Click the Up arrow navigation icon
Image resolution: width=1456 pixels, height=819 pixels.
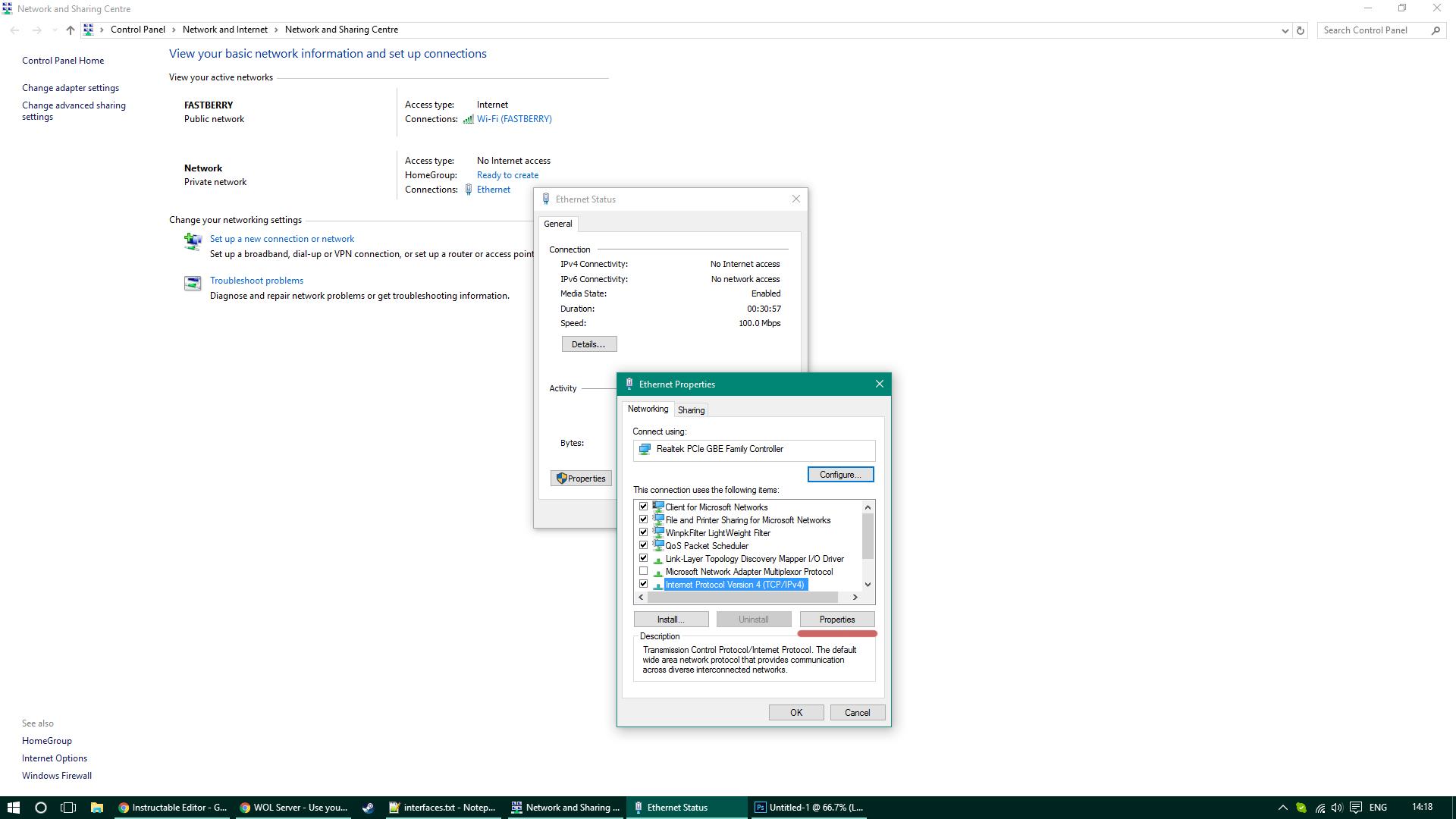click(70, 30)
